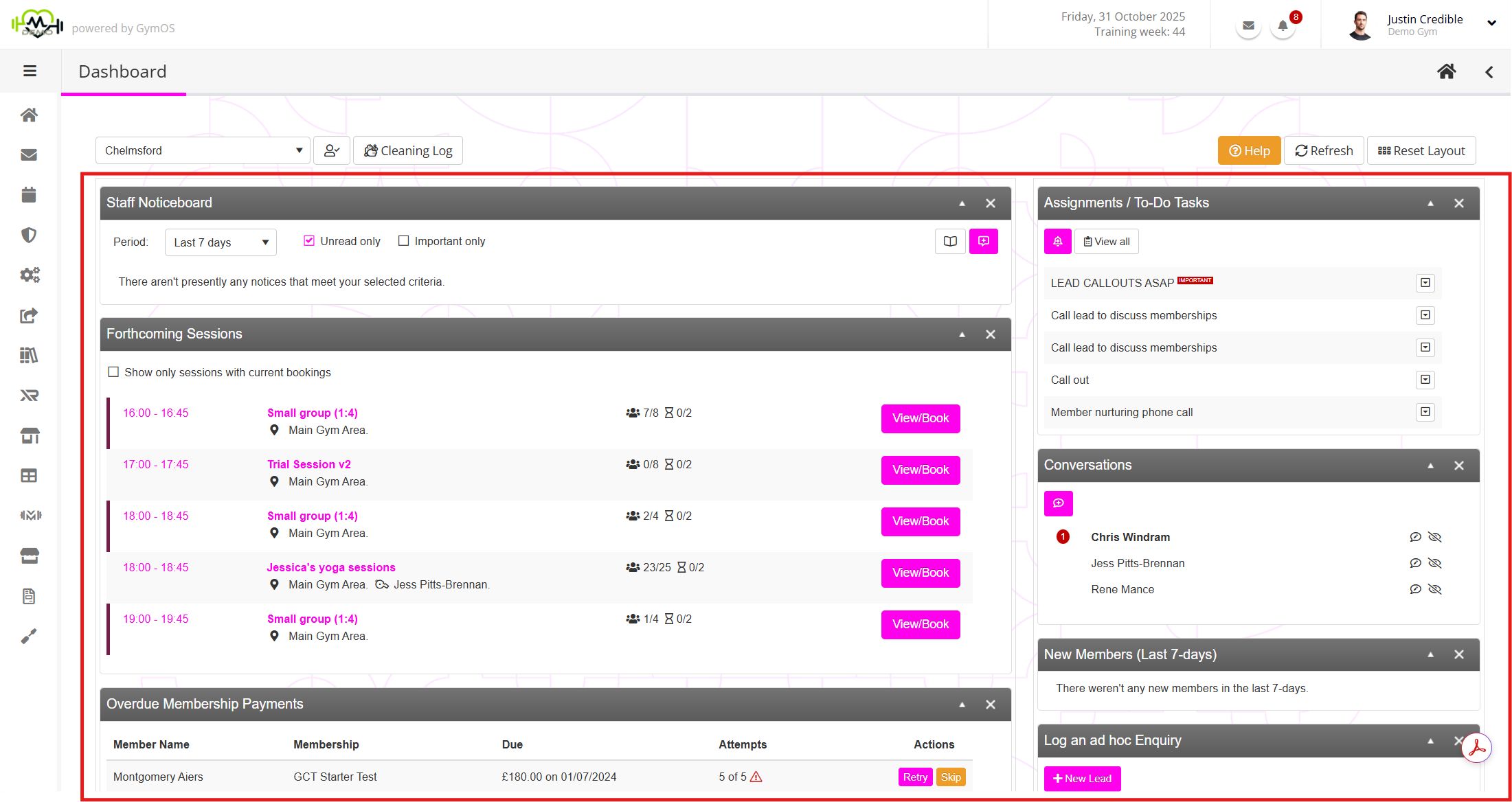
Task: Check Show only sessions with current bookings
Action: 114,372
